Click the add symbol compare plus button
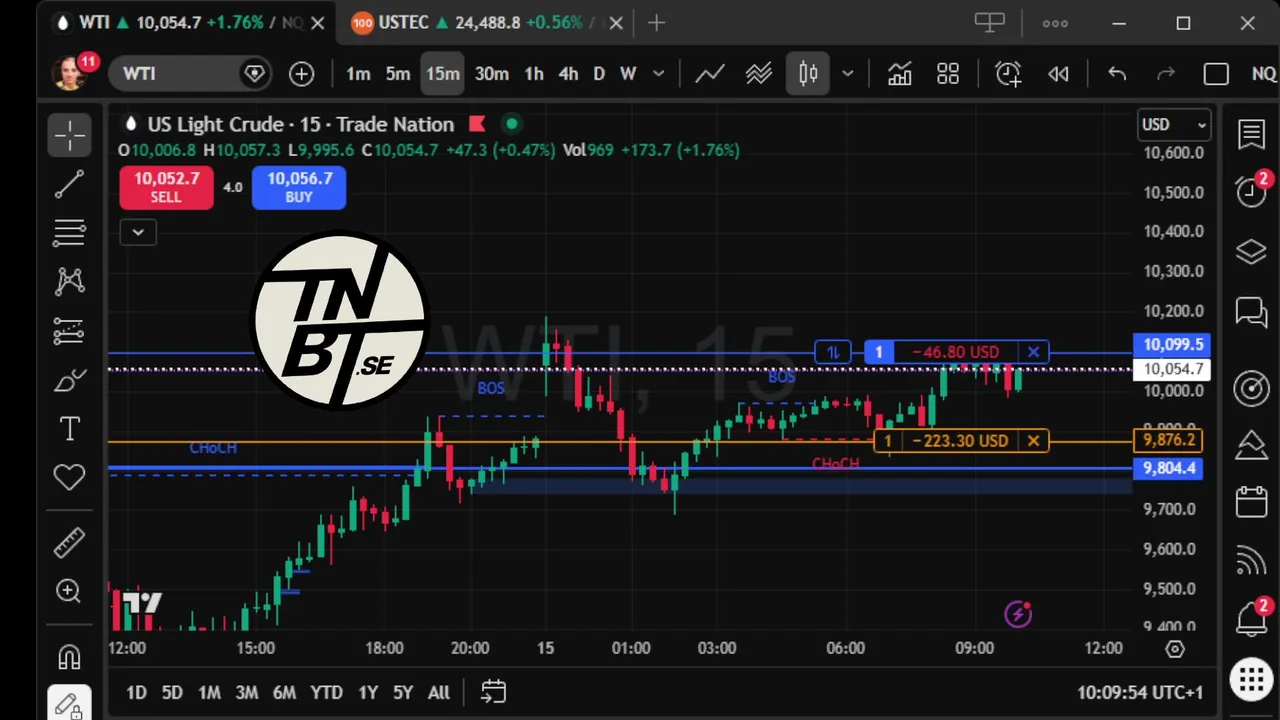The height and width of the screenshot is (720, 1280). [x=301, y=73]
